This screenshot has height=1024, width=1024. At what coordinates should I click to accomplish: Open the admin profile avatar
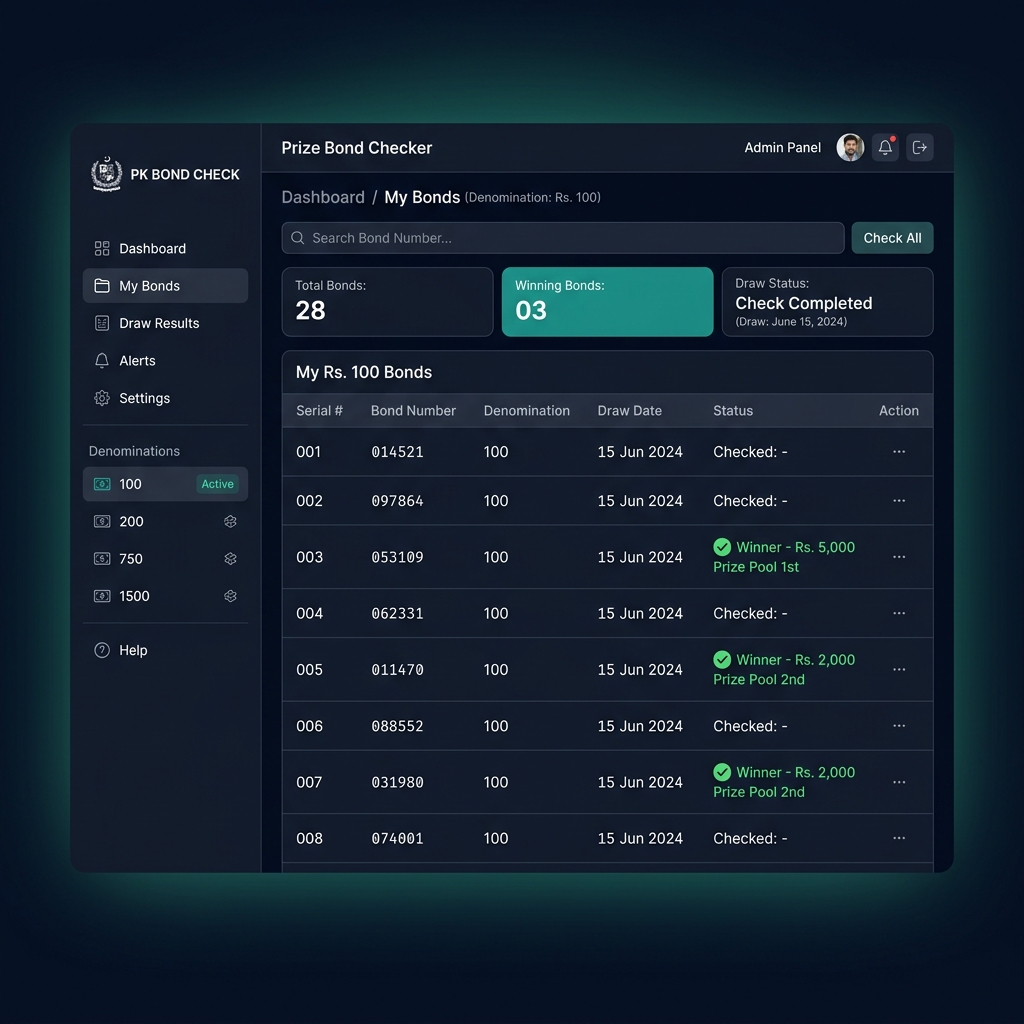click(x=850, y=148)
